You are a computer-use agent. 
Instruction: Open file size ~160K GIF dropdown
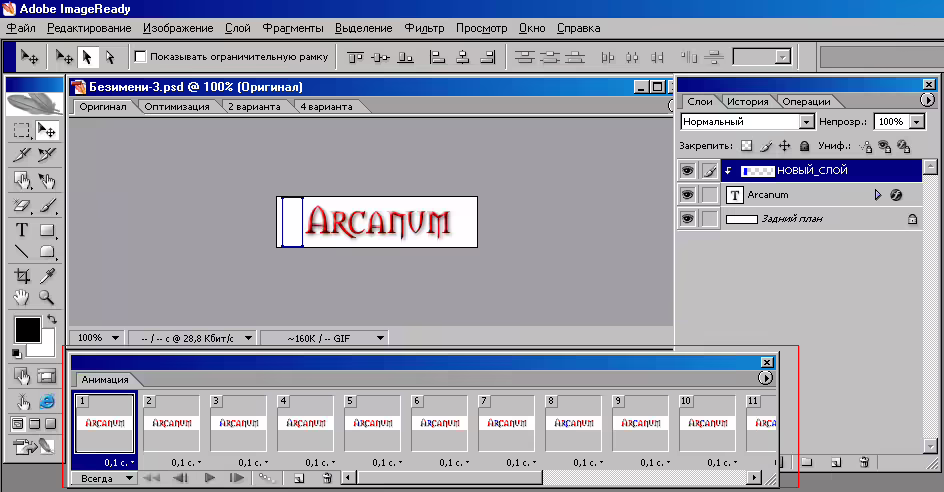(324, 338)
